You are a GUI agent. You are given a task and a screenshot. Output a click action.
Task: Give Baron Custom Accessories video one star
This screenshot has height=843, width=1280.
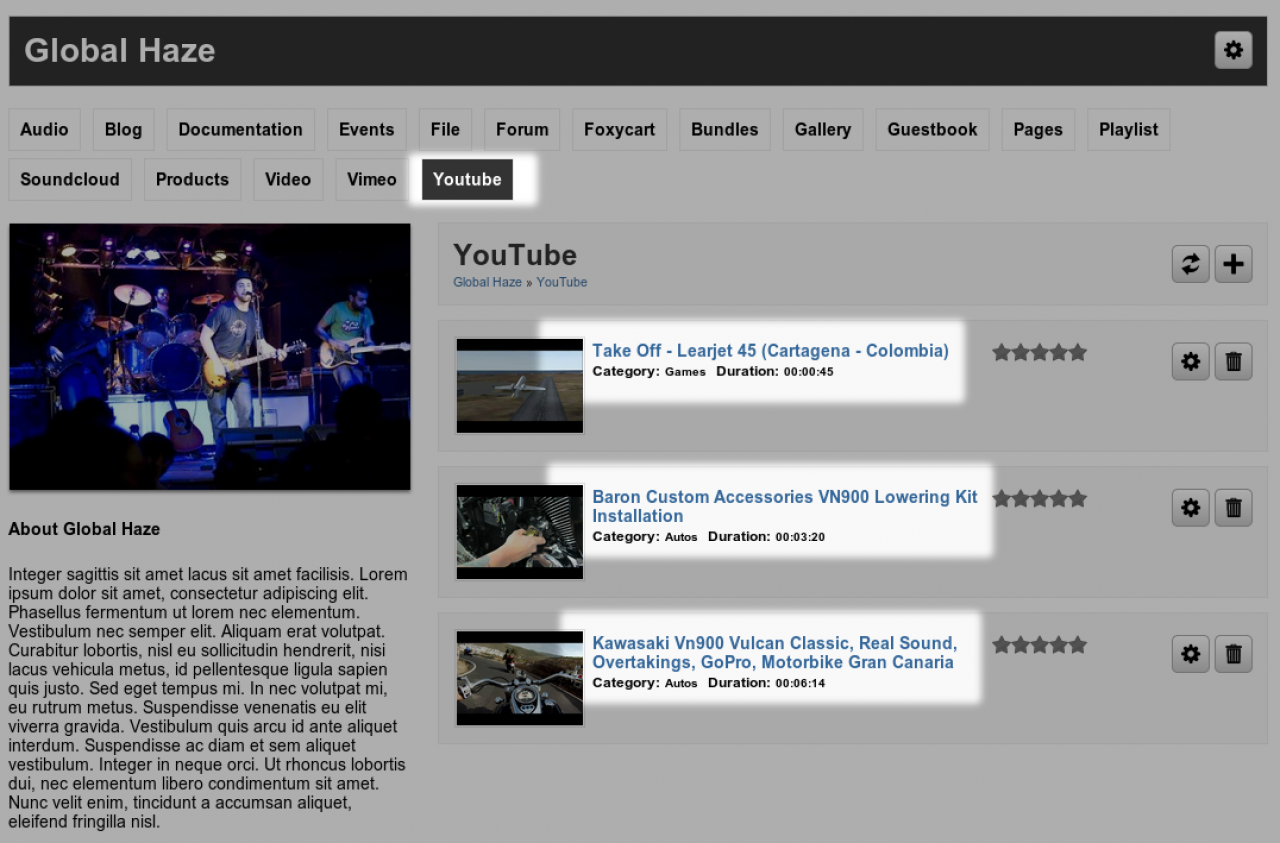[1002, 498]
